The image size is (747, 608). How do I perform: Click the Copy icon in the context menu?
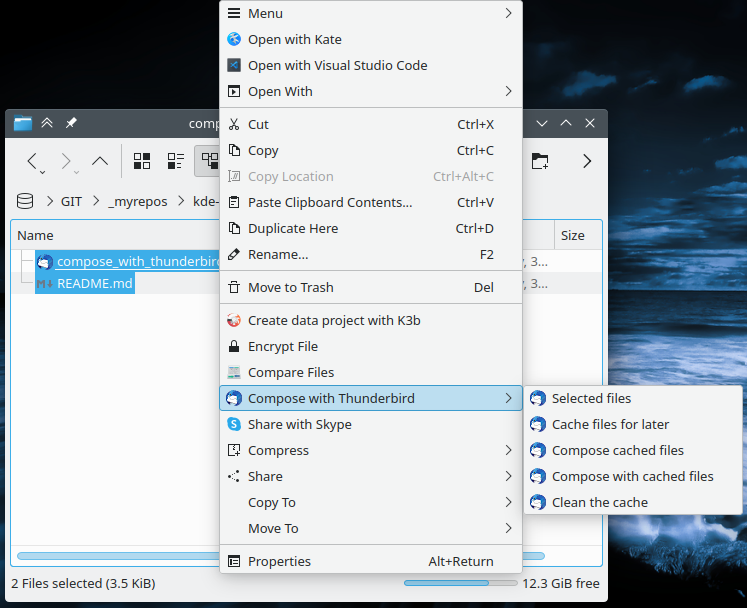(234, 150)
